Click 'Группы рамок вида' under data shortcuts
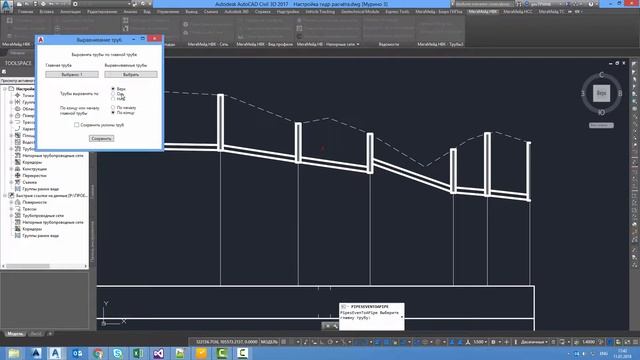Screen dimensions: 640x360 pyautogui.click(x=40, y=236)
